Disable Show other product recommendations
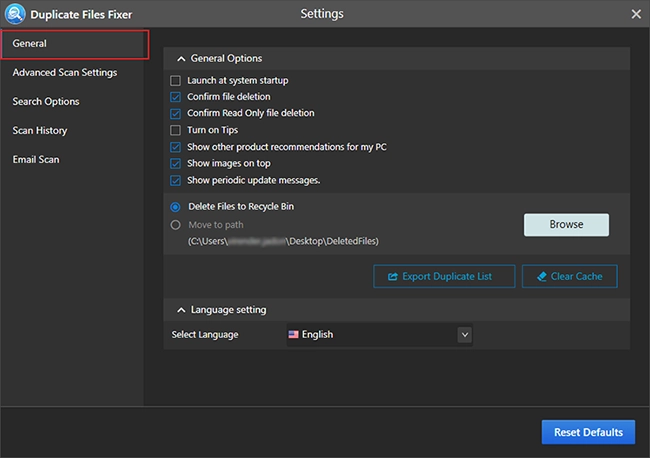Screen dimensions: 650x458 (x=175, y=147)
